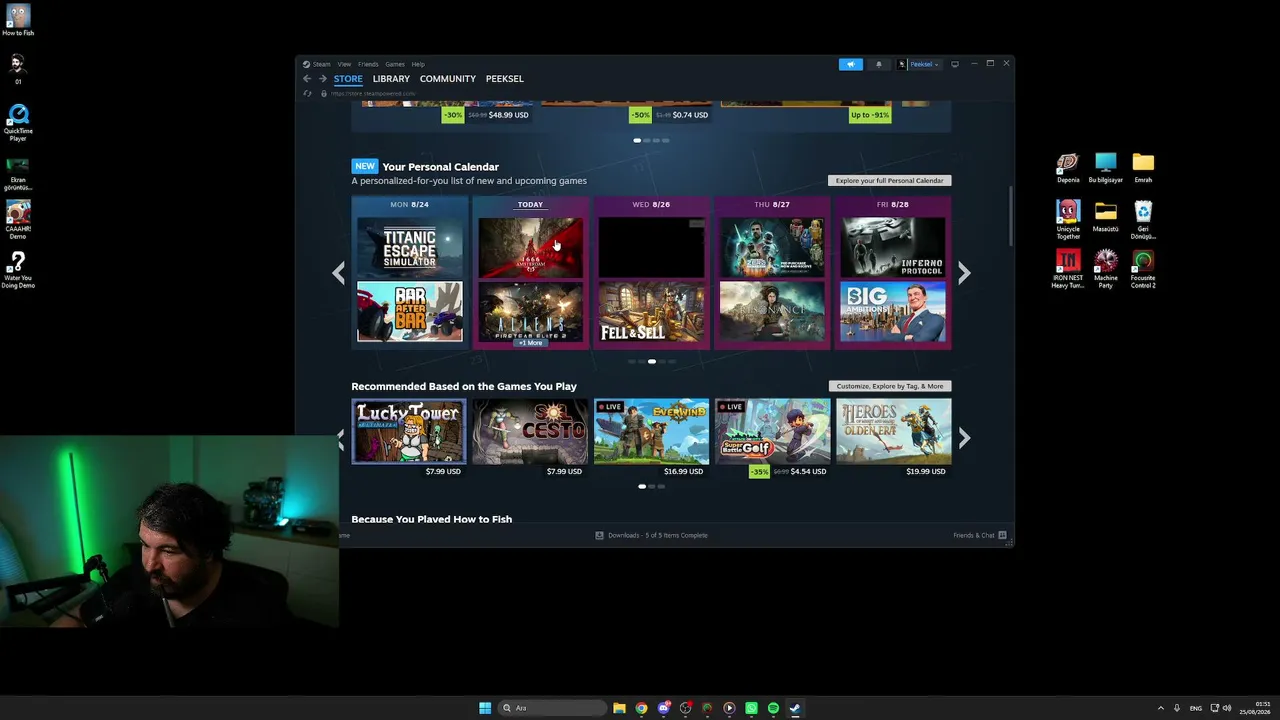Switch to the COMMUNITY tab
1280x720 pixels.
pos(448,79)
